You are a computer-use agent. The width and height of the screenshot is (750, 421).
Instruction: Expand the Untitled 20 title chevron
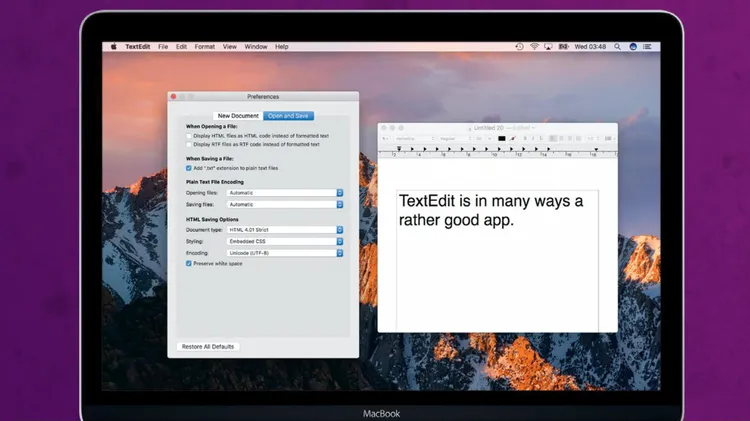coord(533,128)
